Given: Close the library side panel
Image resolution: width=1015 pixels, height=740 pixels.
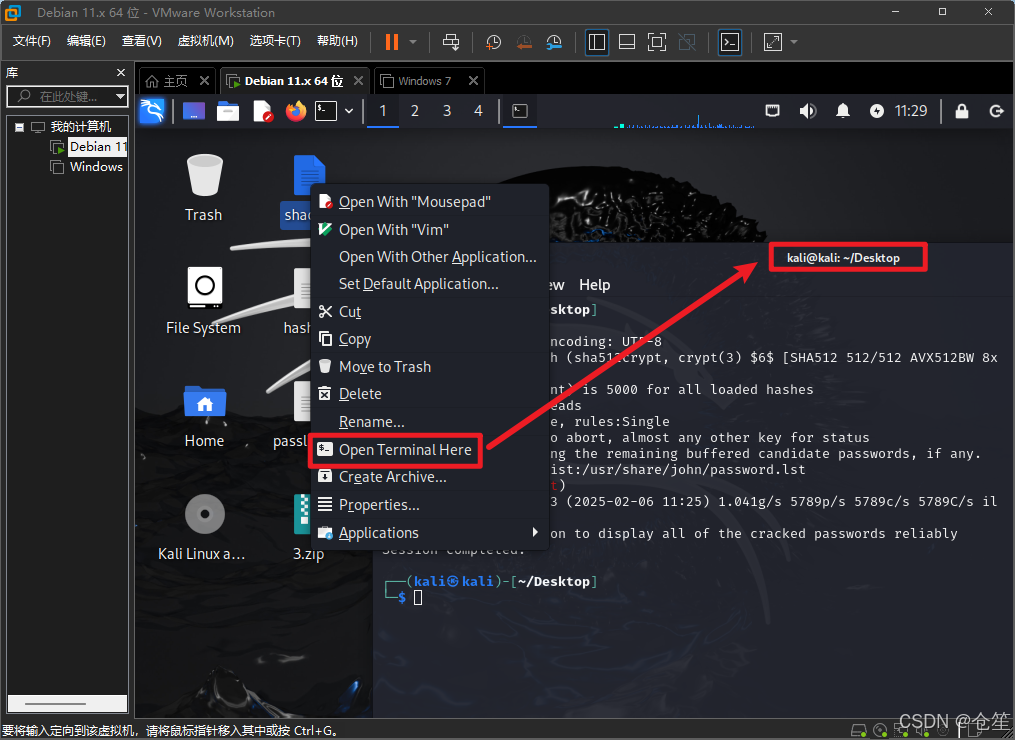Looking at the screenshot, I should point(120,73).
